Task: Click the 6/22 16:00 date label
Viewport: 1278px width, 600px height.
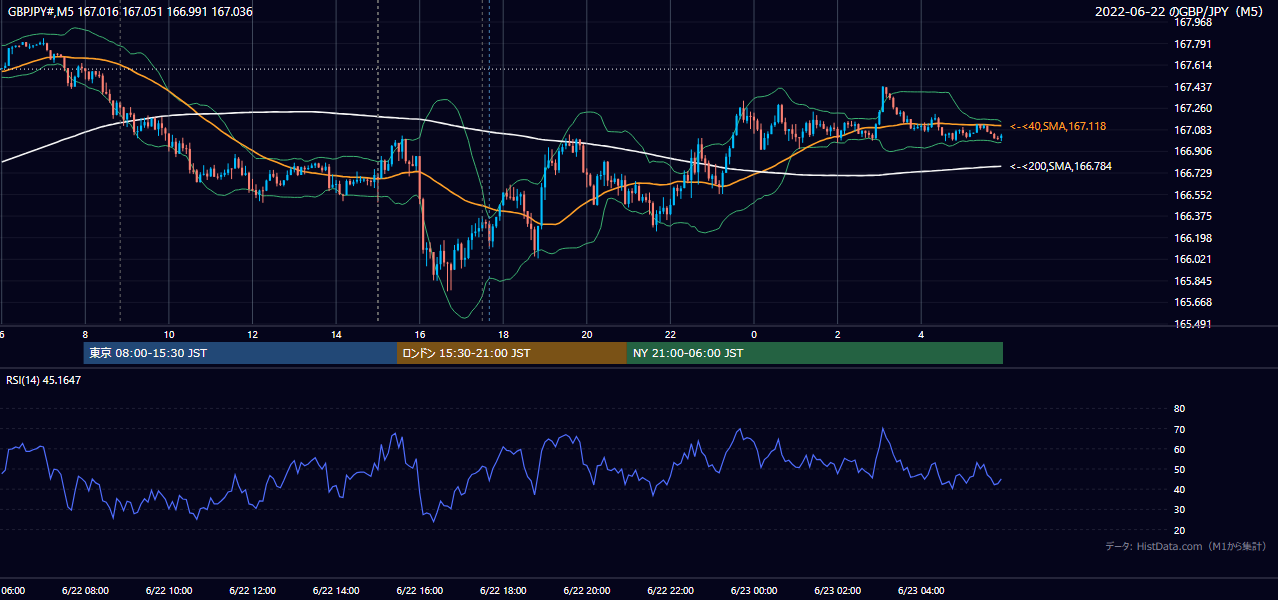Action: point(419,591)
